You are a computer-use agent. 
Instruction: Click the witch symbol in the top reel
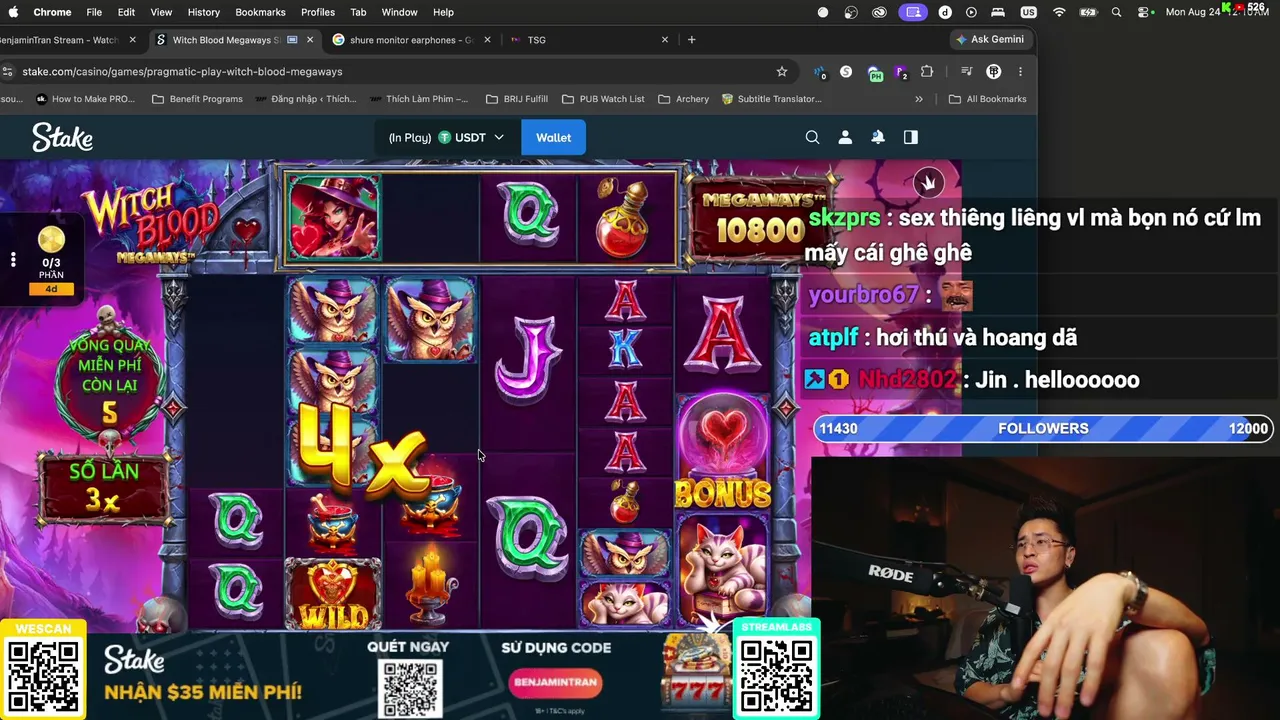(333, 217)
